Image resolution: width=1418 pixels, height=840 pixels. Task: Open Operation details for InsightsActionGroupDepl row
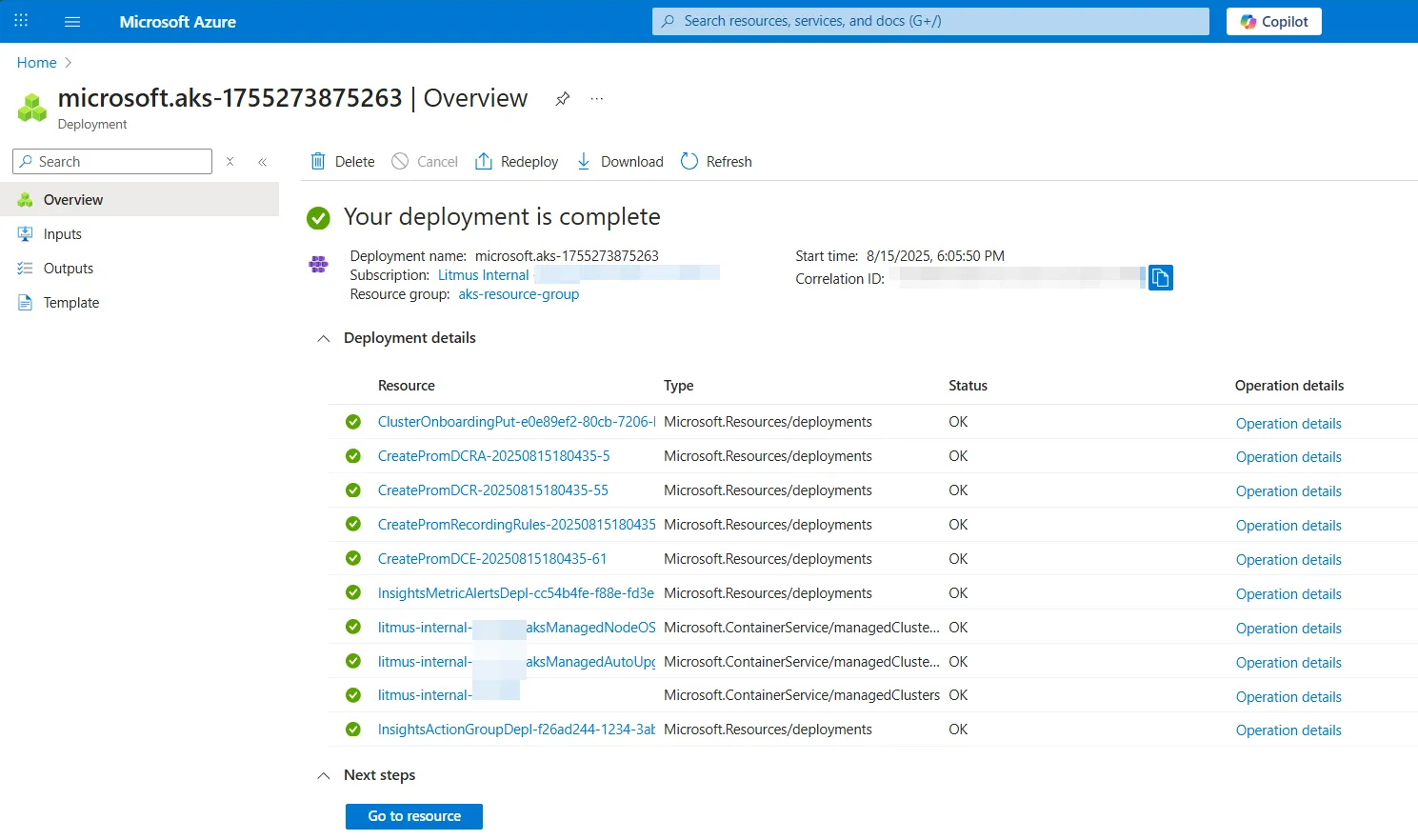1288,730
